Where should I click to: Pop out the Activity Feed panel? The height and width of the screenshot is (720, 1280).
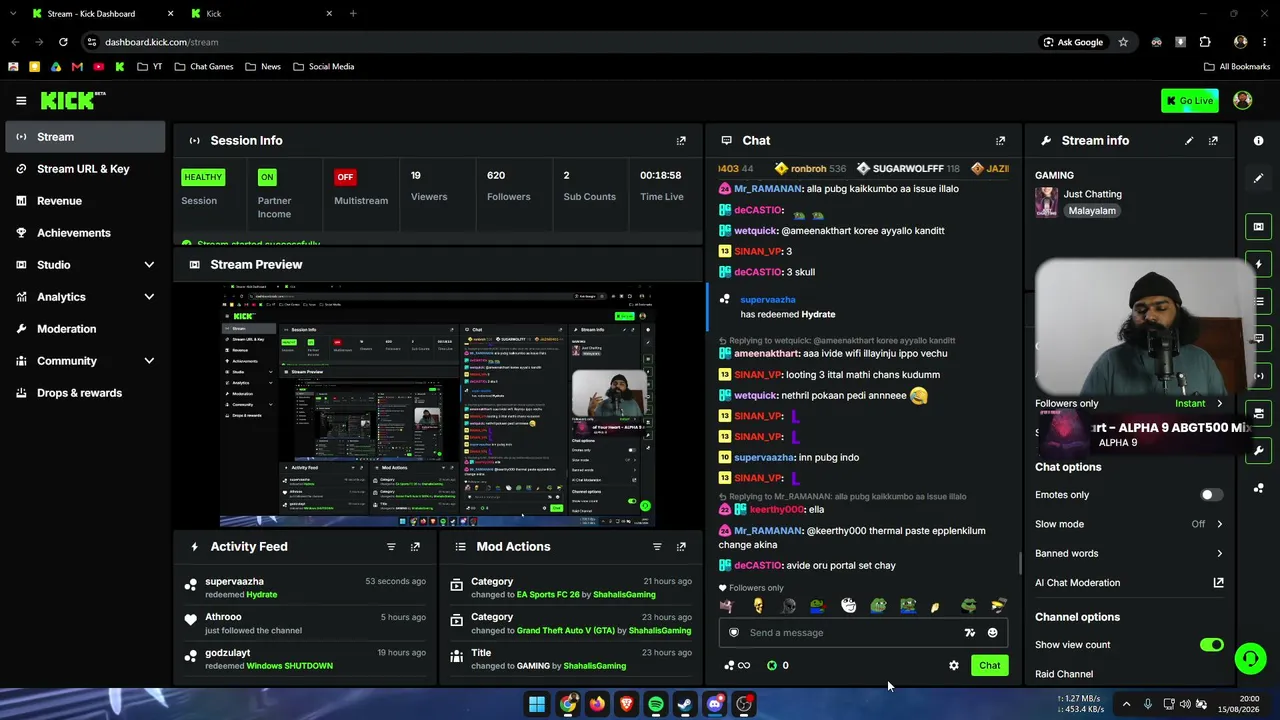point(415,547)
